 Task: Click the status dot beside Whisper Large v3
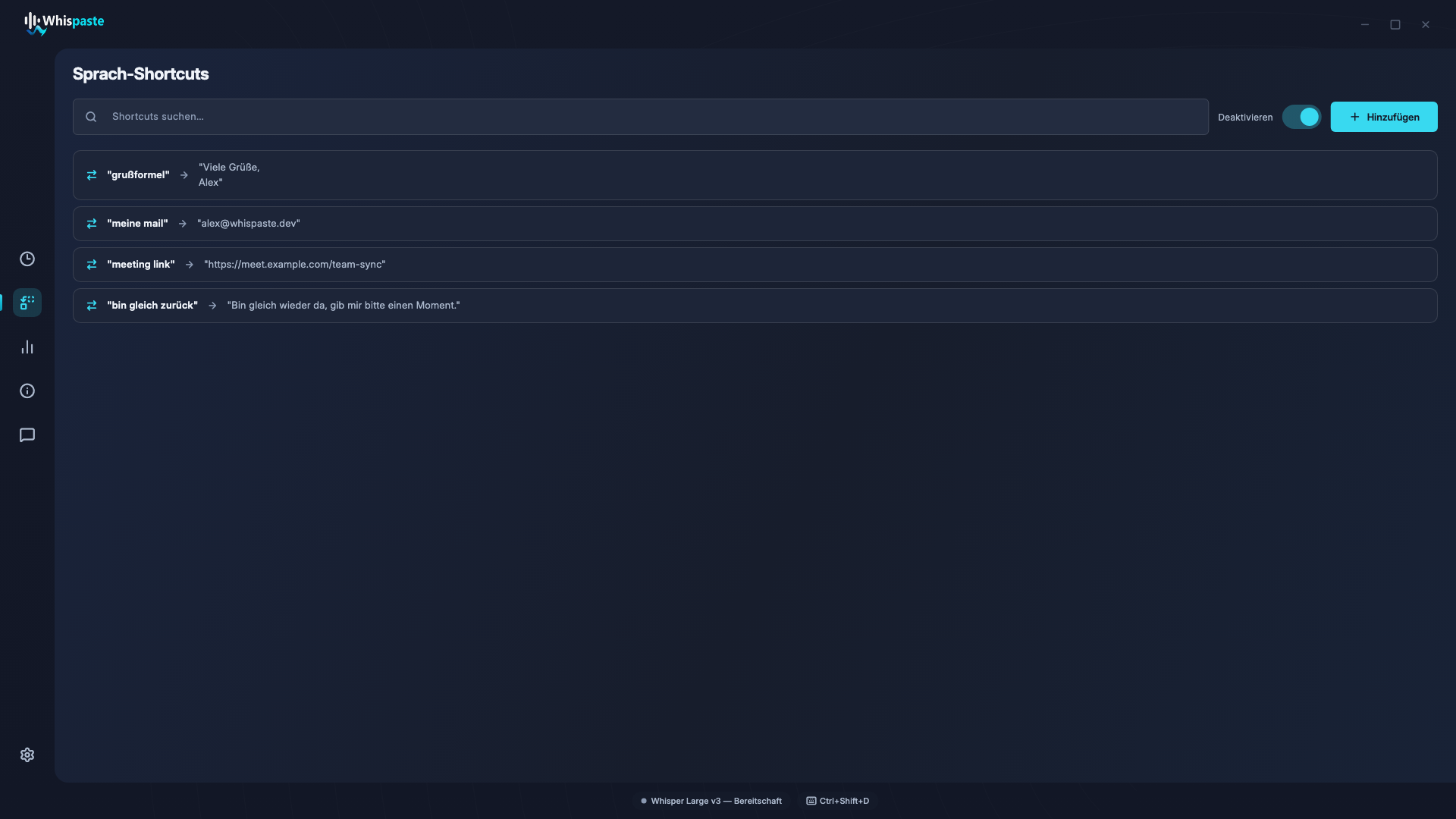(644, 801)
